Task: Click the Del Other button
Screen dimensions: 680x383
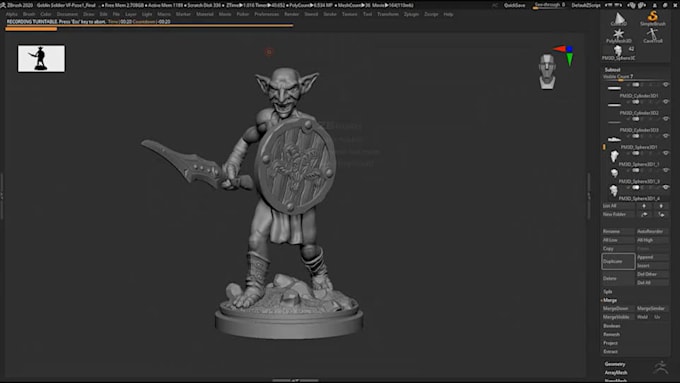Action: click(653, 274)
